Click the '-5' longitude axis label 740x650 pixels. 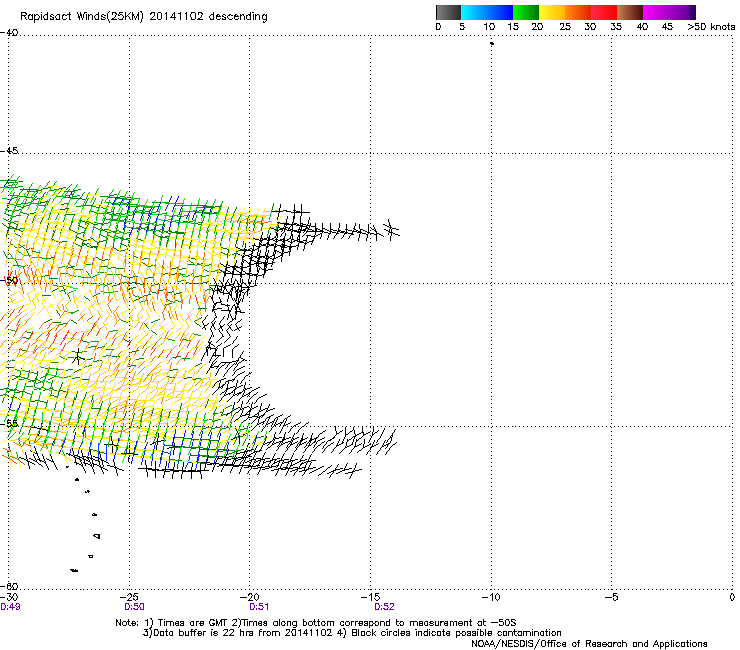coord(612,597)
